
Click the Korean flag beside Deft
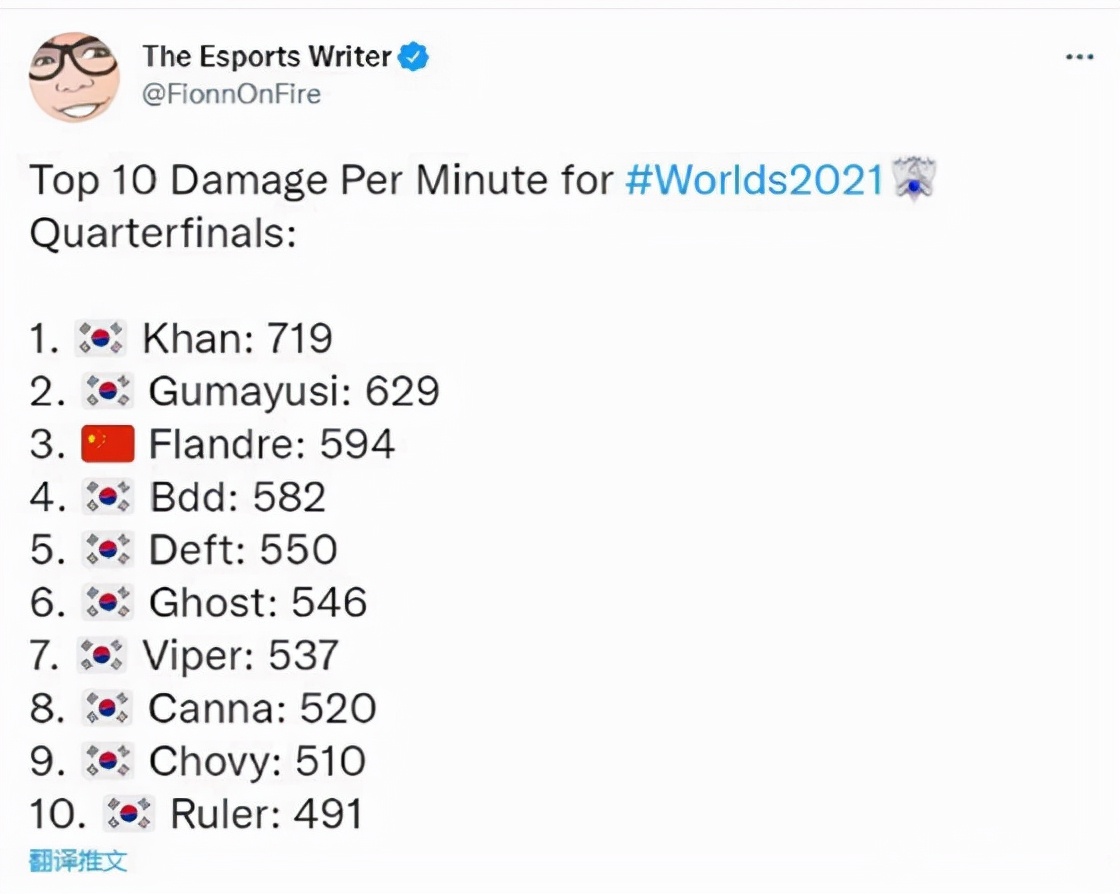pyautogui.click(x=107, y=550)
